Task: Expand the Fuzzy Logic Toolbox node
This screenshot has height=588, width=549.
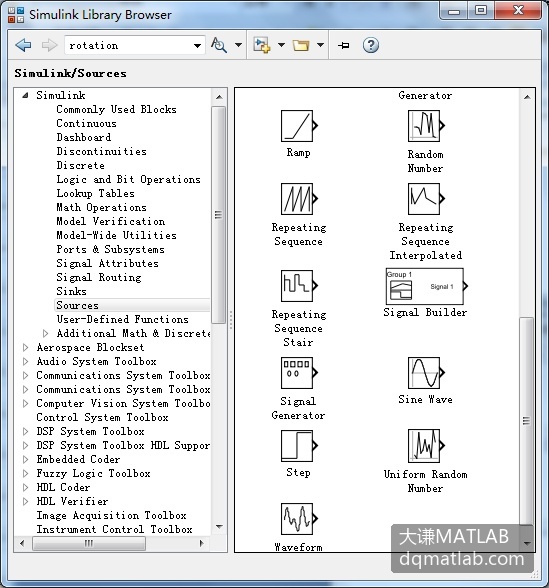Action: [x=26, y=473]
